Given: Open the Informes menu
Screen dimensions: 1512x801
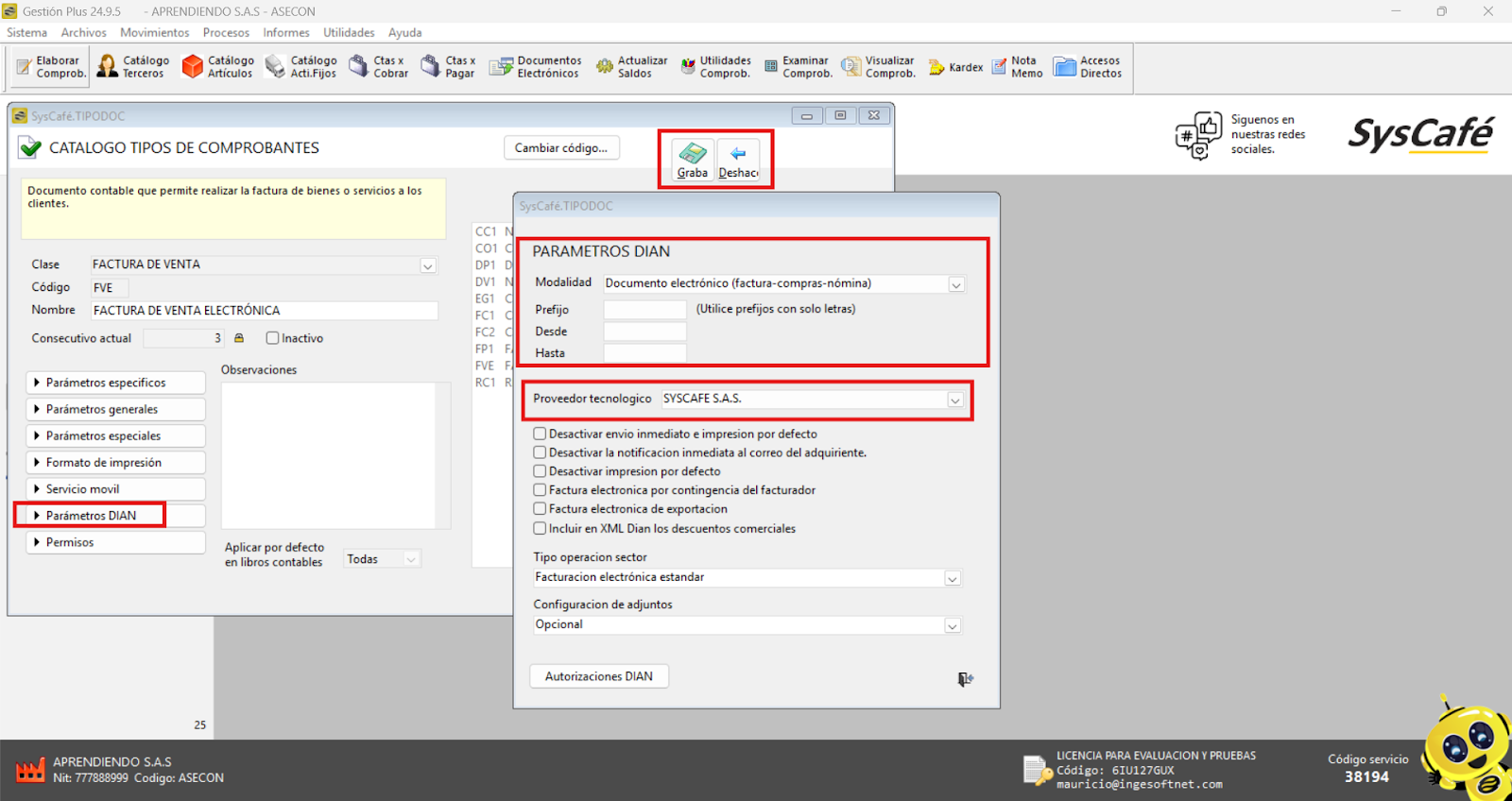Looking at the screenshot, I should (x=285, y=32).
